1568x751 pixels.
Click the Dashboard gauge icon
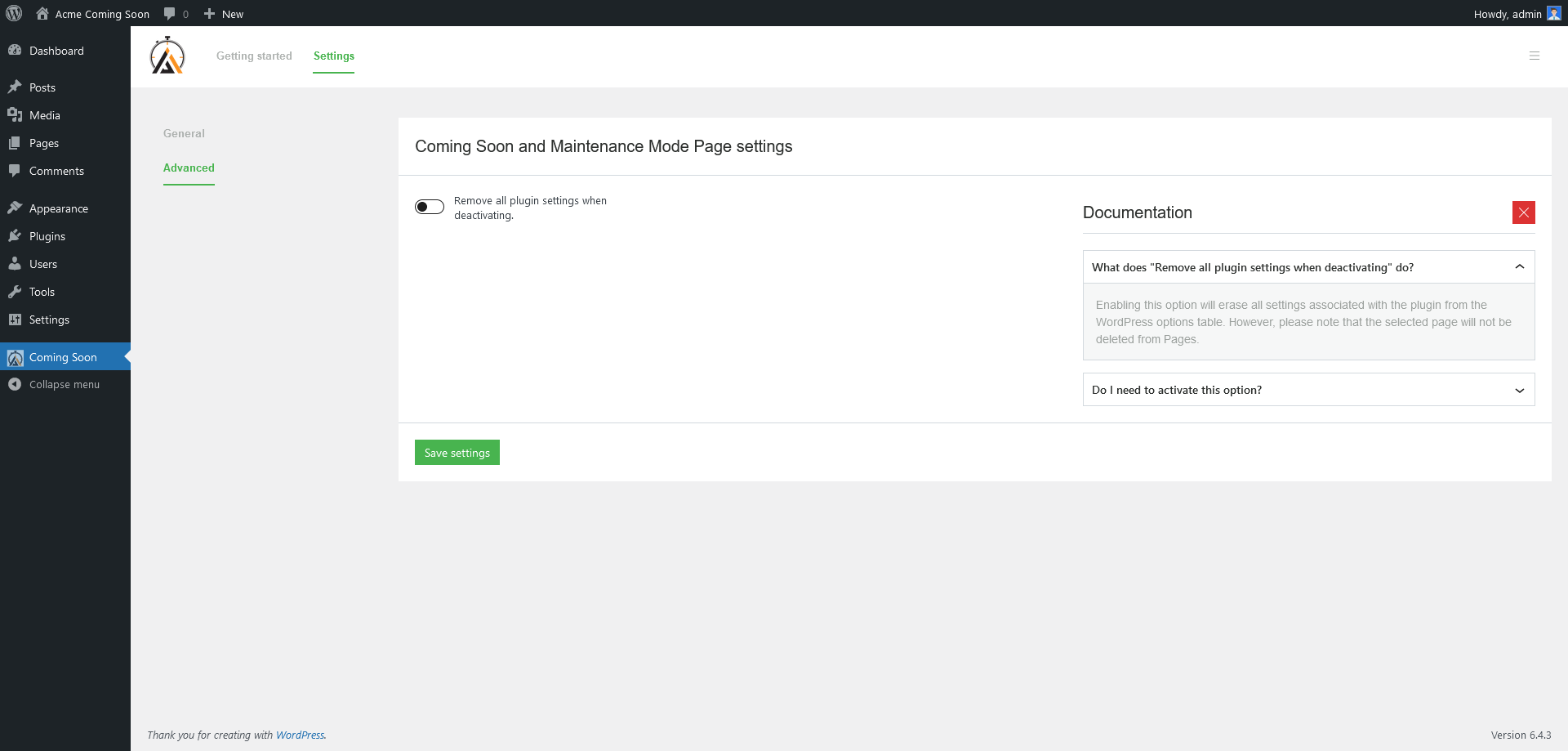click(15, 50)
